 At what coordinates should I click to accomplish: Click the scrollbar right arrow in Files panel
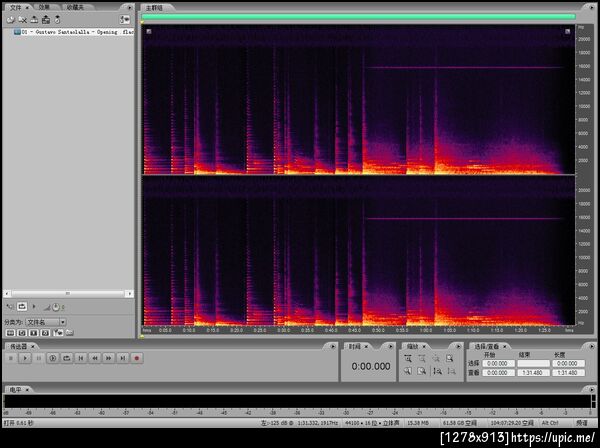click(x=130, y=293)
